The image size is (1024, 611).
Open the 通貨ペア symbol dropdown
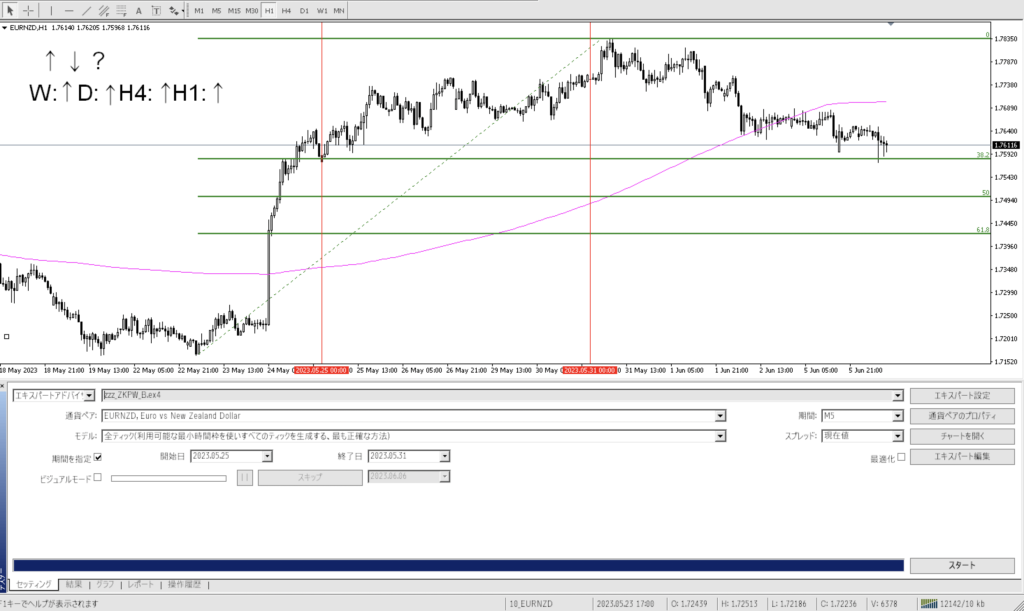[x=720, y=416]
